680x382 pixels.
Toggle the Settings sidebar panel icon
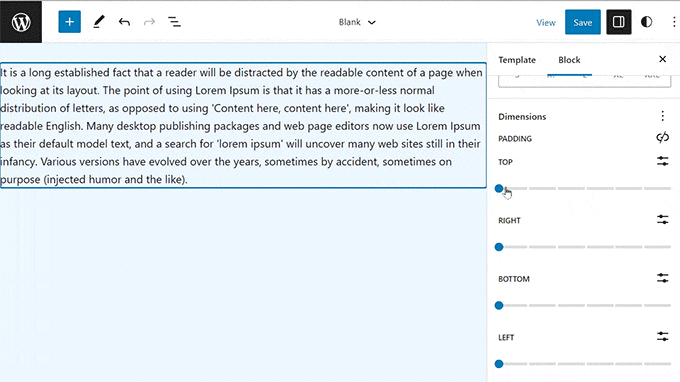tap(618, 22)
